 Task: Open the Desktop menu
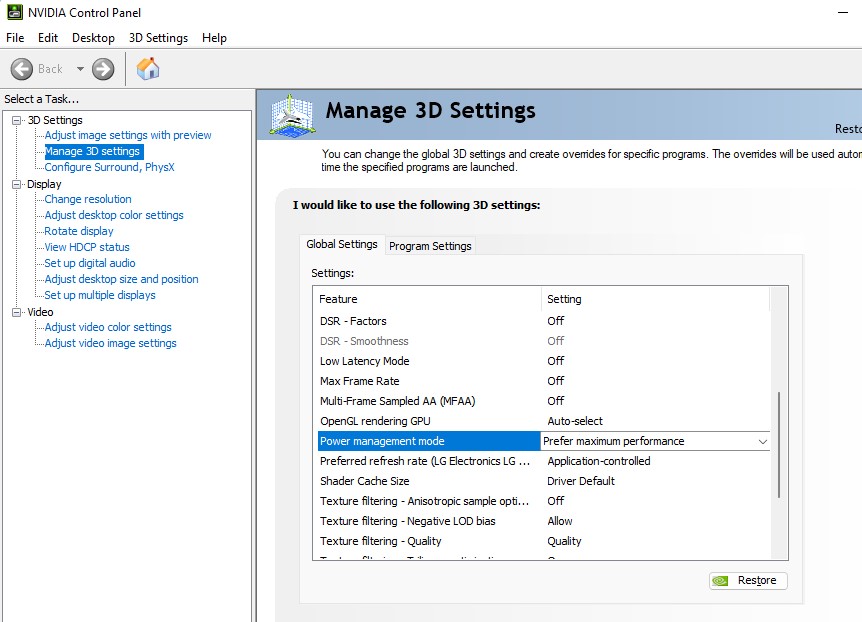(x=93, y=38)
